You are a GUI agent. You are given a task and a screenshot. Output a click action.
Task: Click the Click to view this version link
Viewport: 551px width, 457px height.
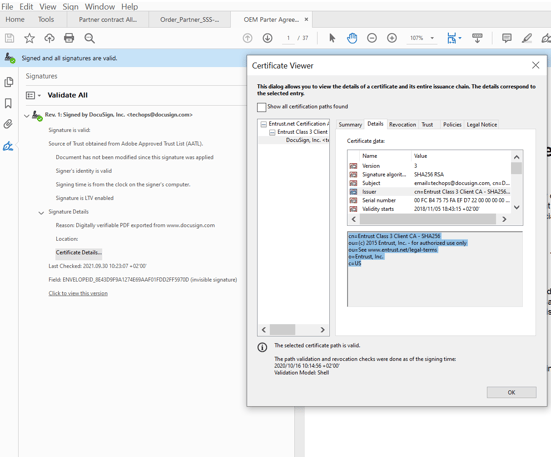[78, 293]
